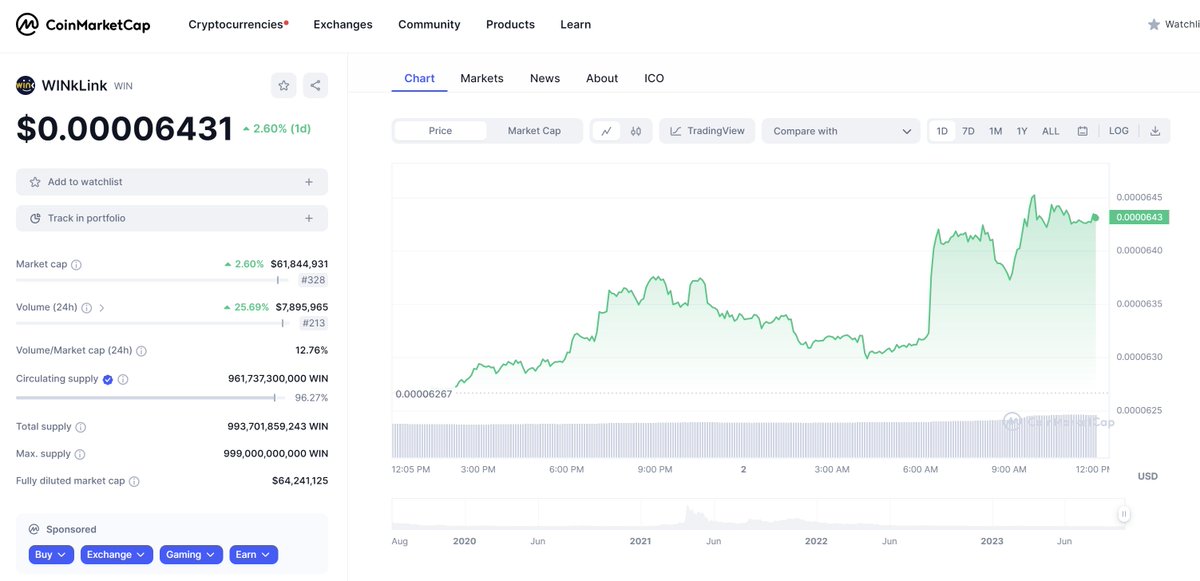Download chart data with download icon
This screenshot has height=581, width=1200.
[1155, 131]
